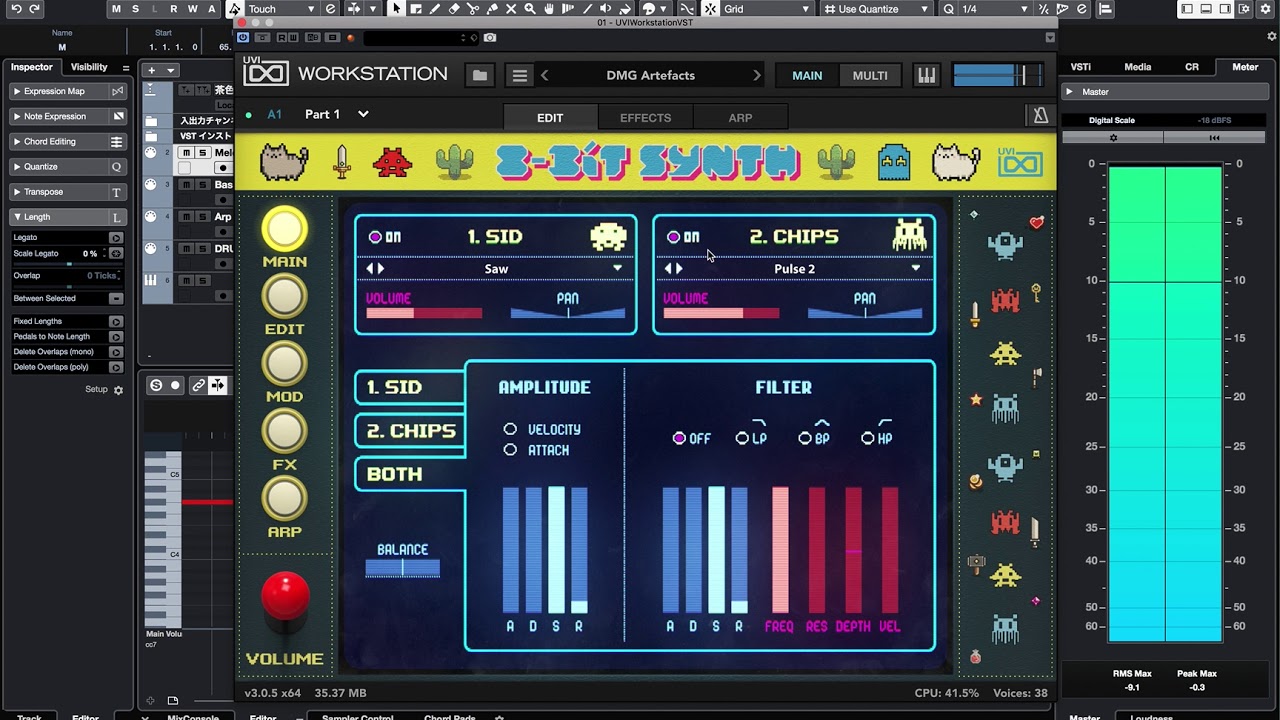The image size is (1280, 720).
Task: Open Cubase window layout setup gear
Action: point(1263,9)
